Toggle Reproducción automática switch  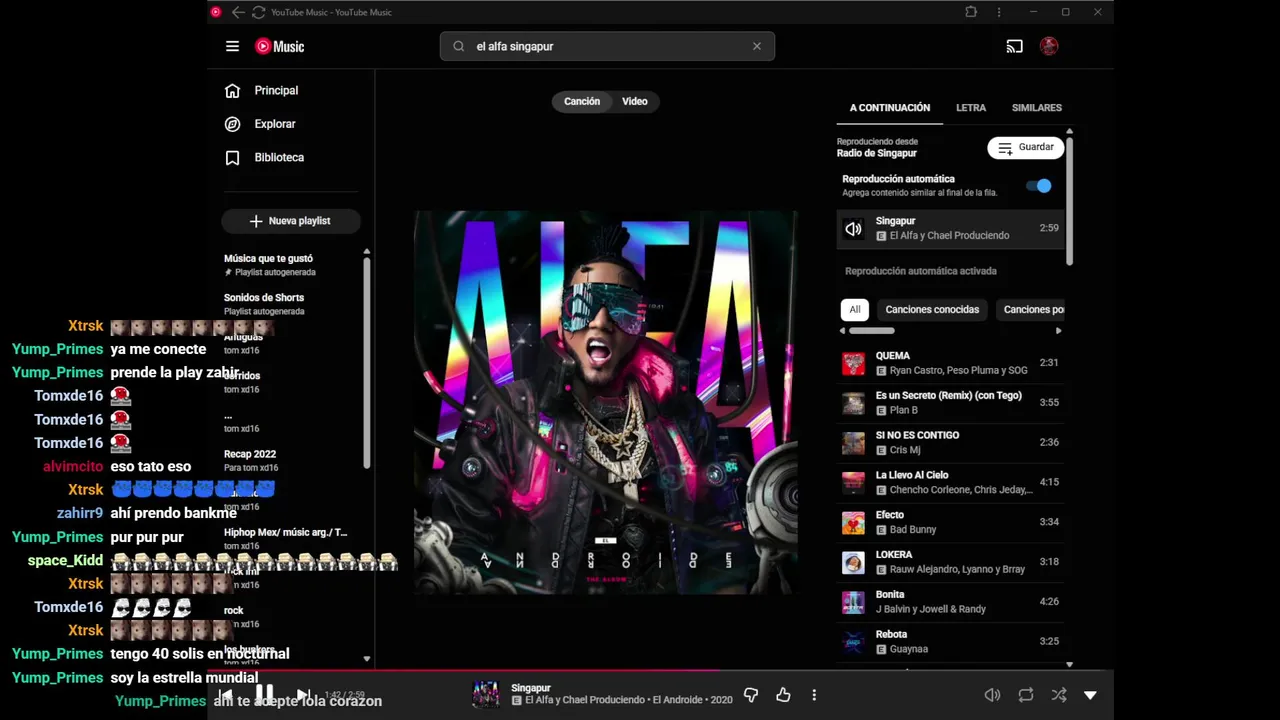coord(1039,186)
